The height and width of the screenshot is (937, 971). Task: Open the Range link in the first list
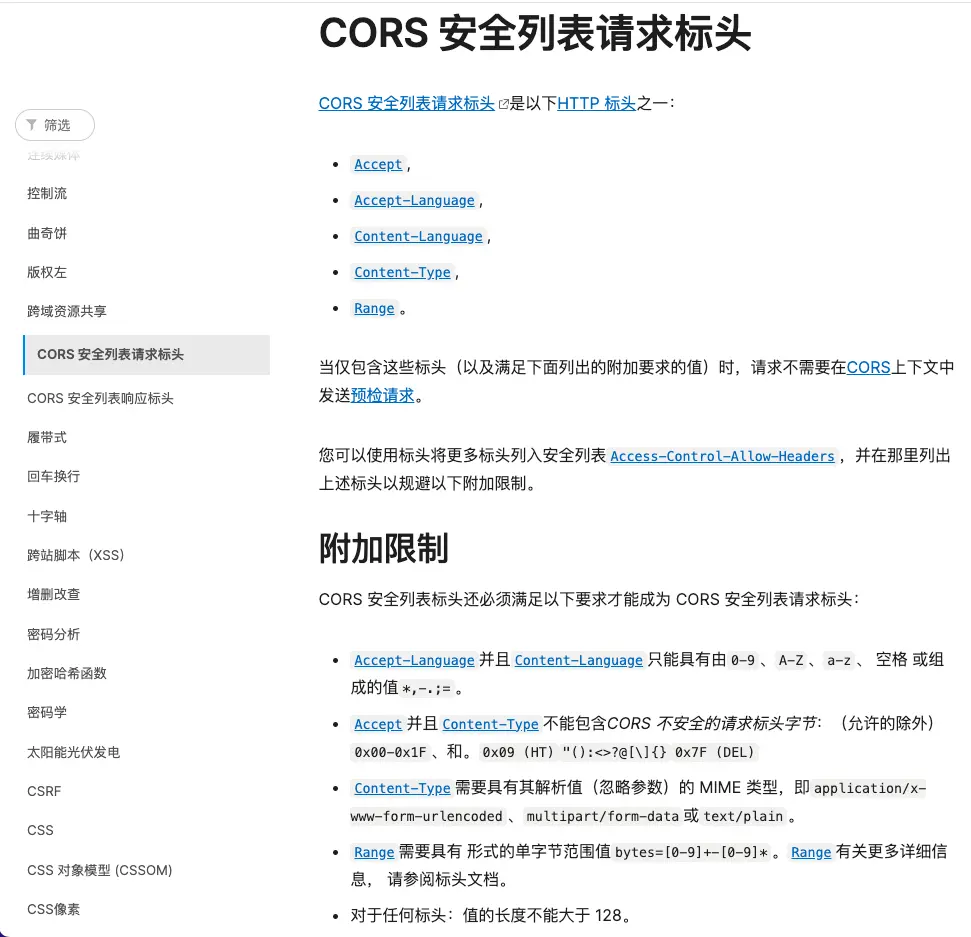point(374,308)
